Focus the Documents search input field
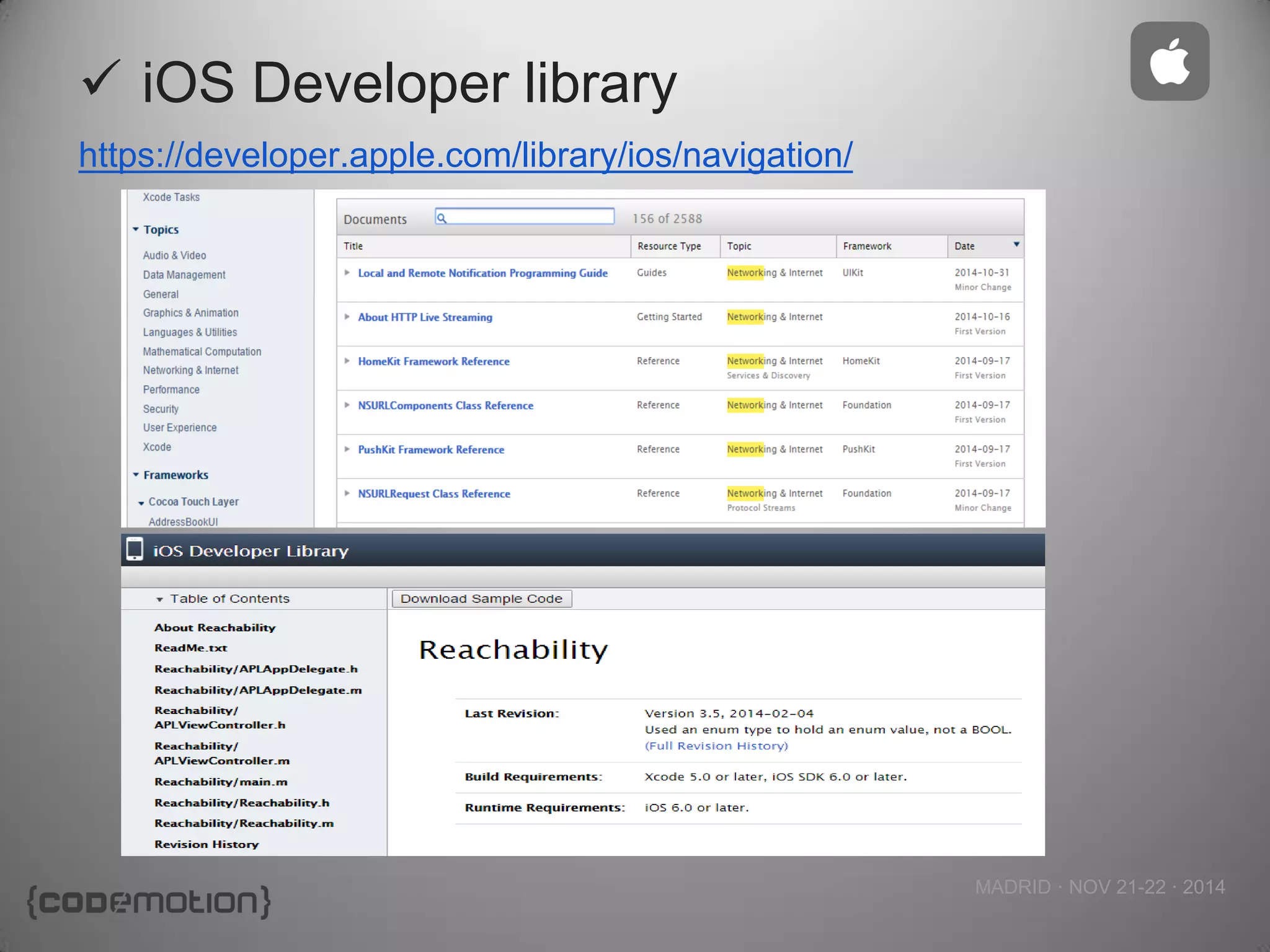 [525, 216]
